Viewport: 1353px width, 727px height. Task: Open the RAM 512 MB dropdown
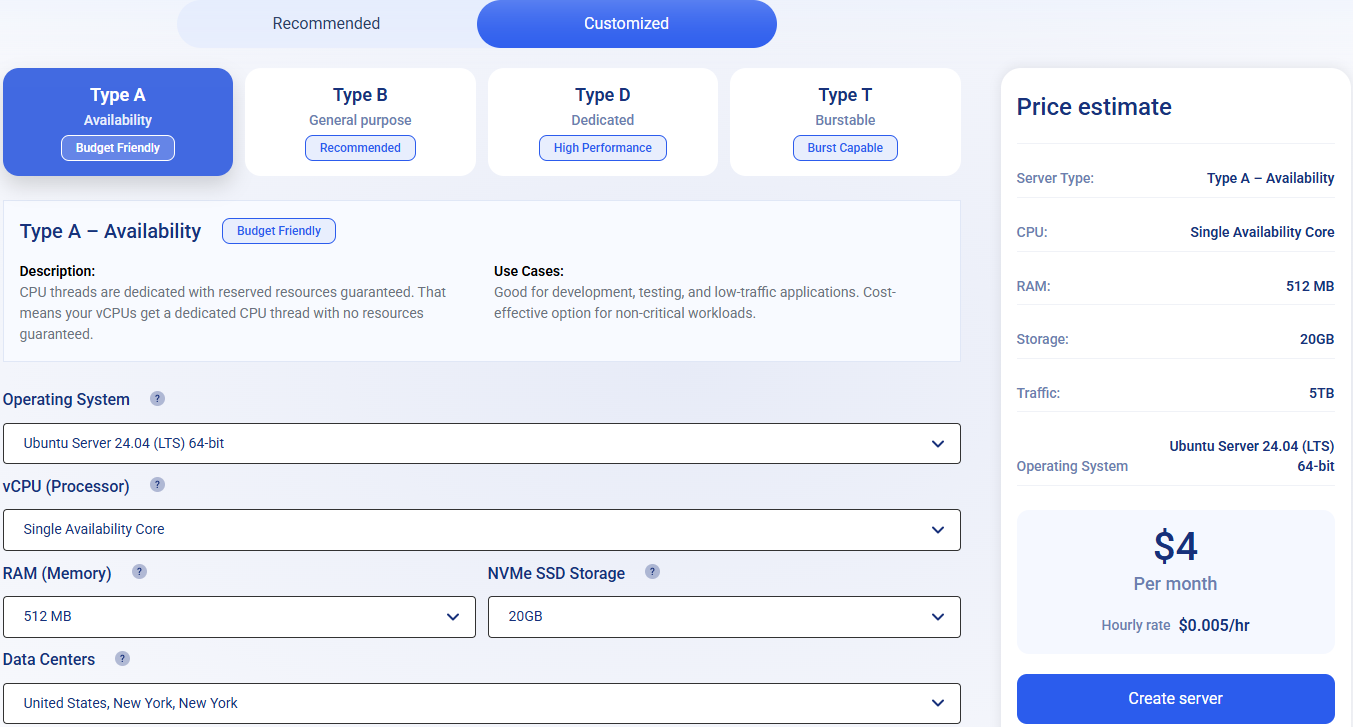coord(239,617)
